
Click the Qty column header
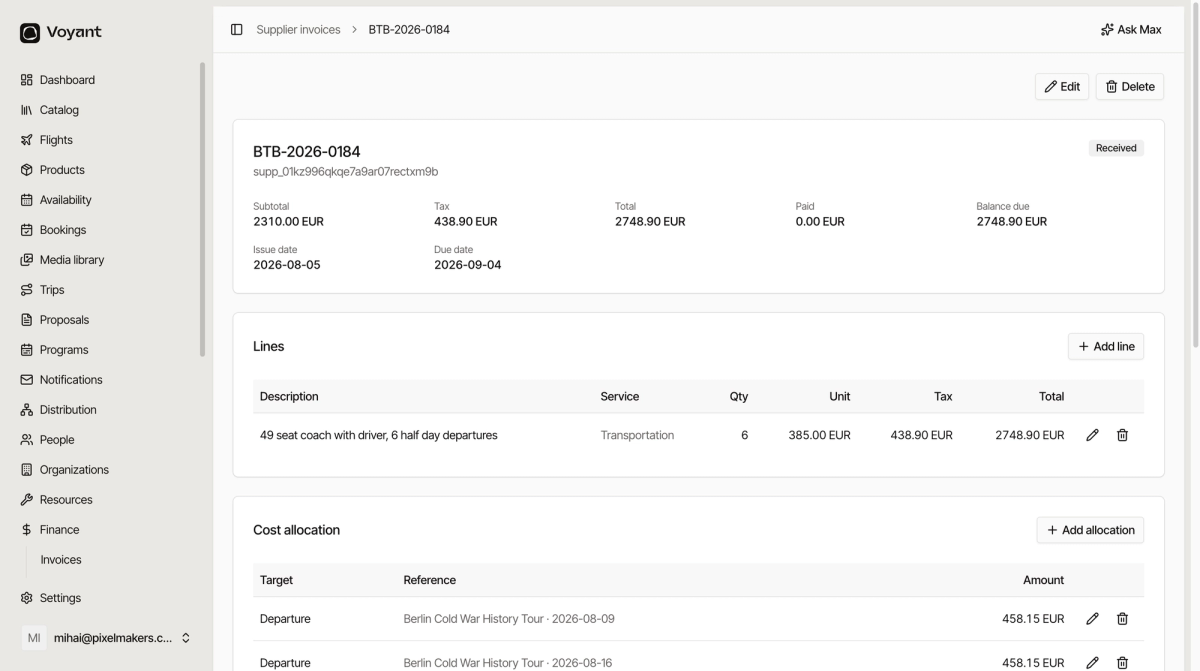[x=739, y=397]
